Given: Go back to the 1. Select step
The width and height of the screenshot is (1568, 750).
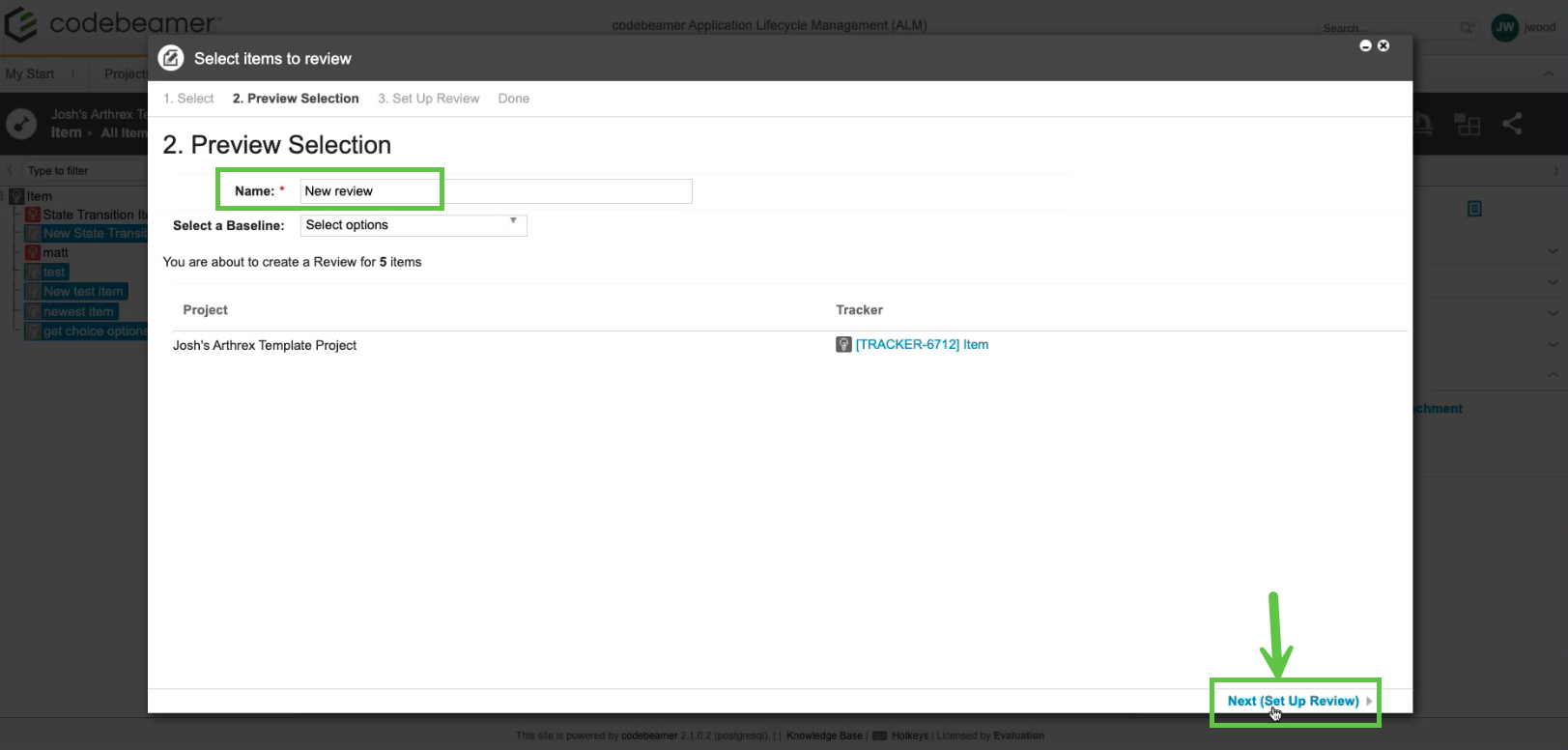Looking at the screenshot, I should click(x=188, y=99).
